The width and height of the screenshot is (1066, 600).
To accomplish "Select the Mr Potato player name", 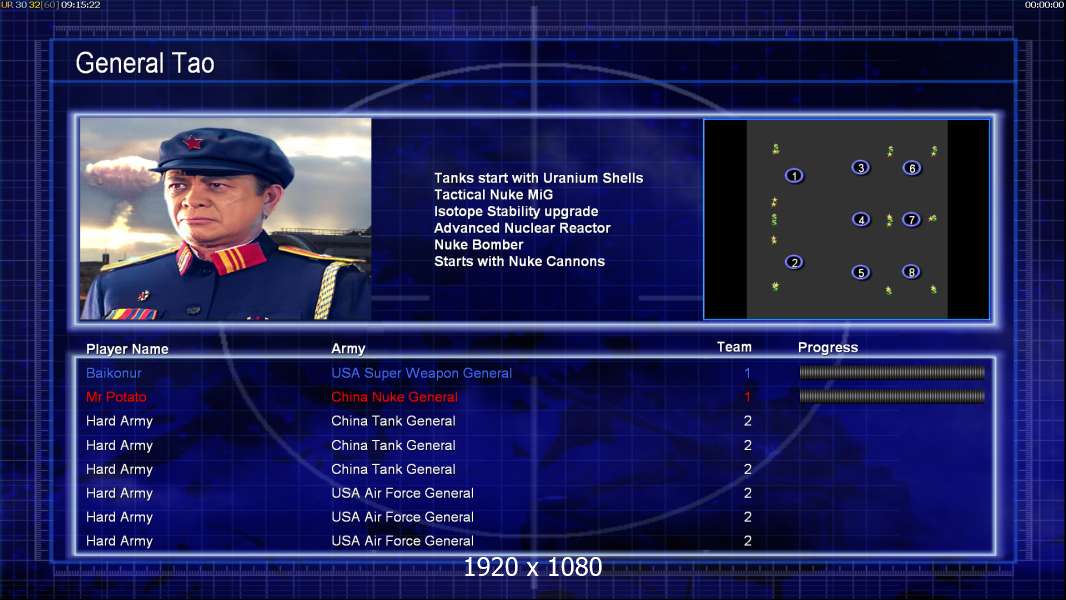I will tap(116, 397).
